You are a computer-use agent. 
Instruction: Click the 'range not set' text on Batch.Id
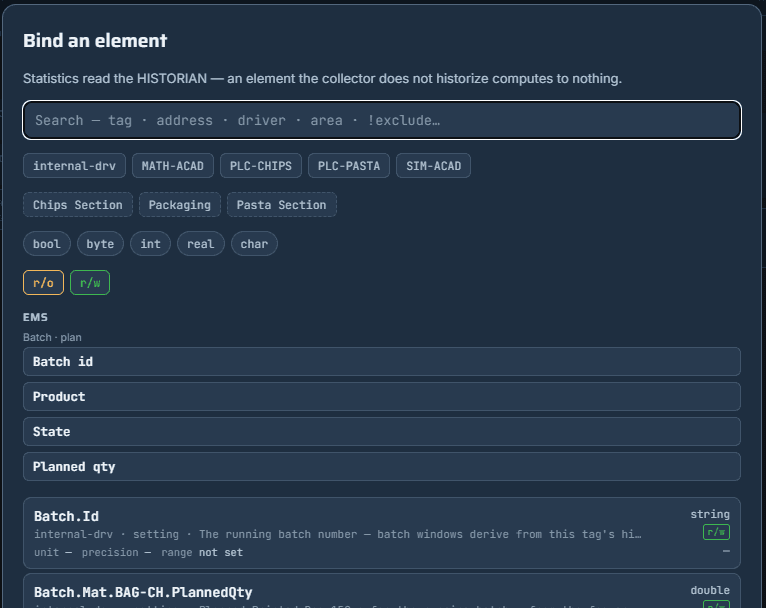tap(202, 552)
